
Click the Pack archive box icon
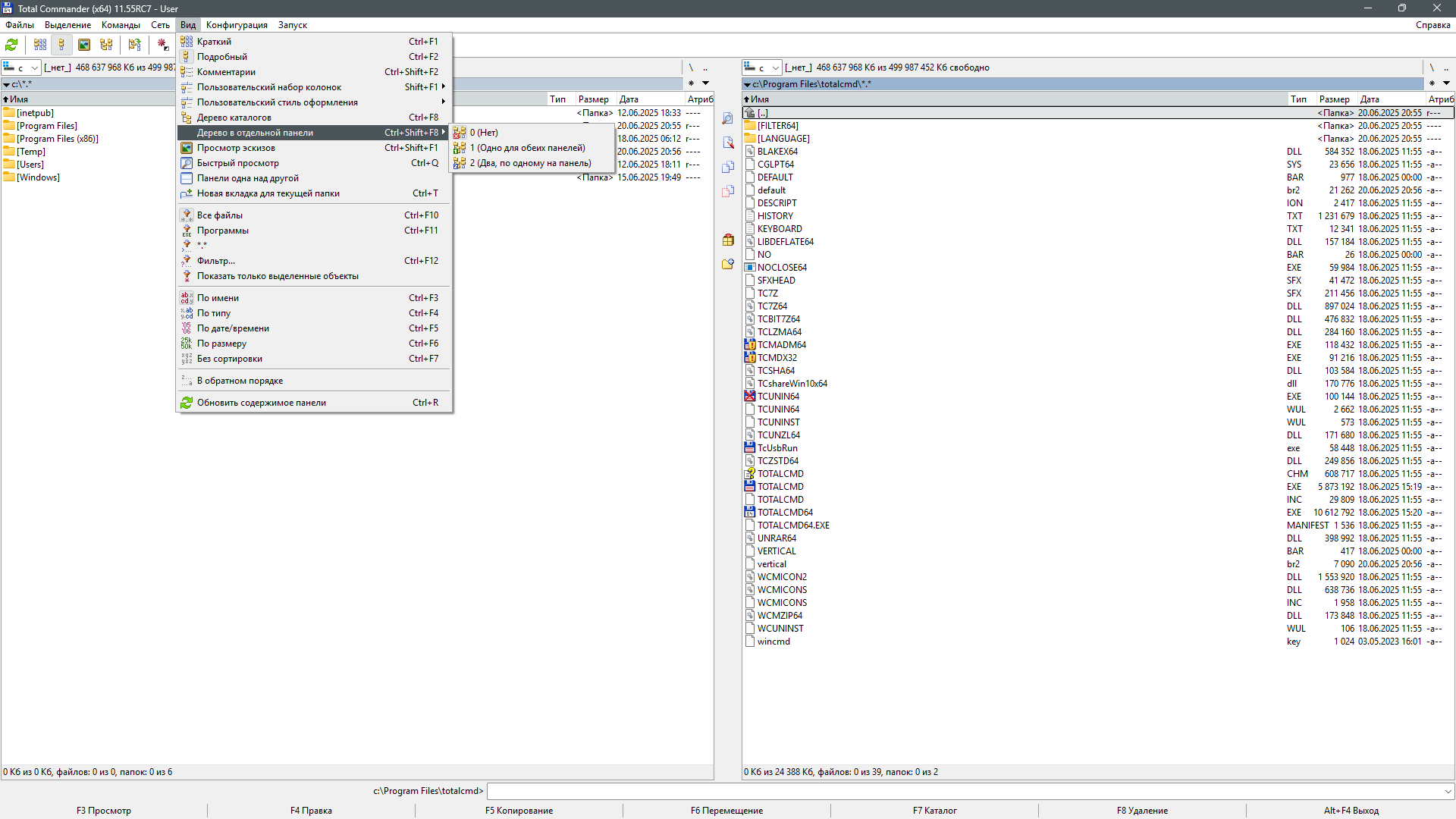point(728,240)
